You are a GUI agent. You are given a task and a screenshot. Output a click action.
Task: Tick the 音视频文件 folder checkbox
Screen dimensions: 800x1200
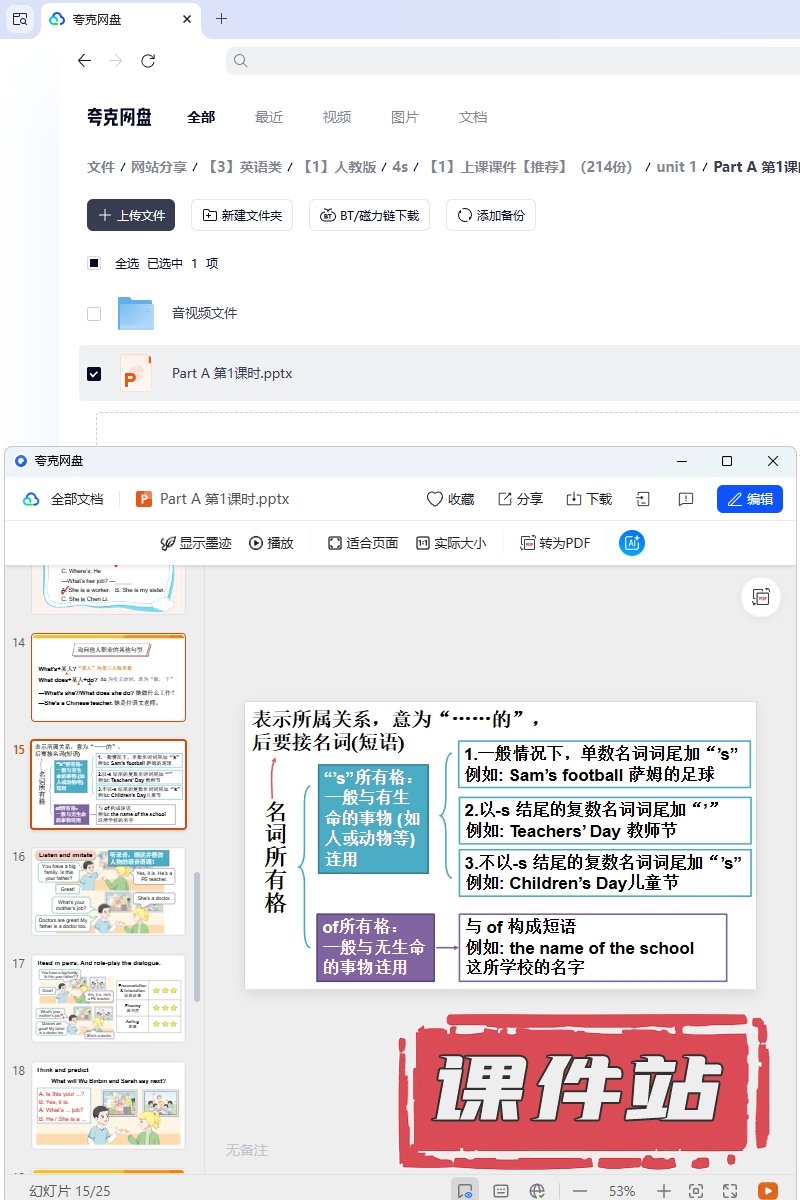tap(94, 314)
